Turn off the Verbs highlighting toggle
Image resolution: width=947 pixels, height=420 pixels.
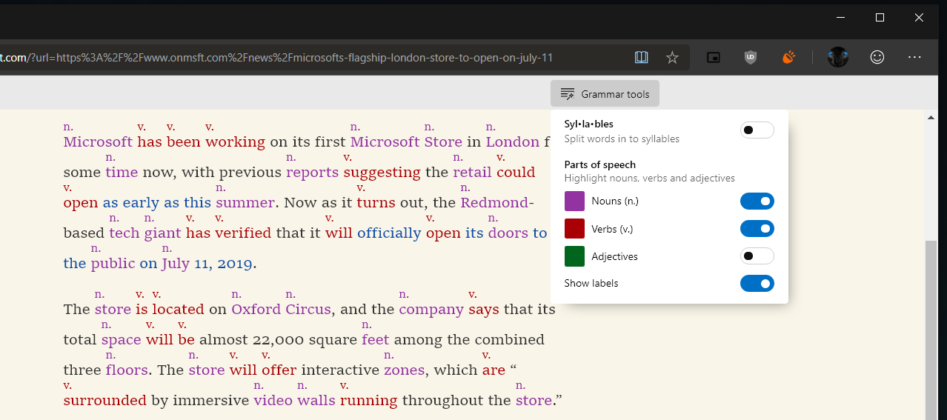point(757,229)
